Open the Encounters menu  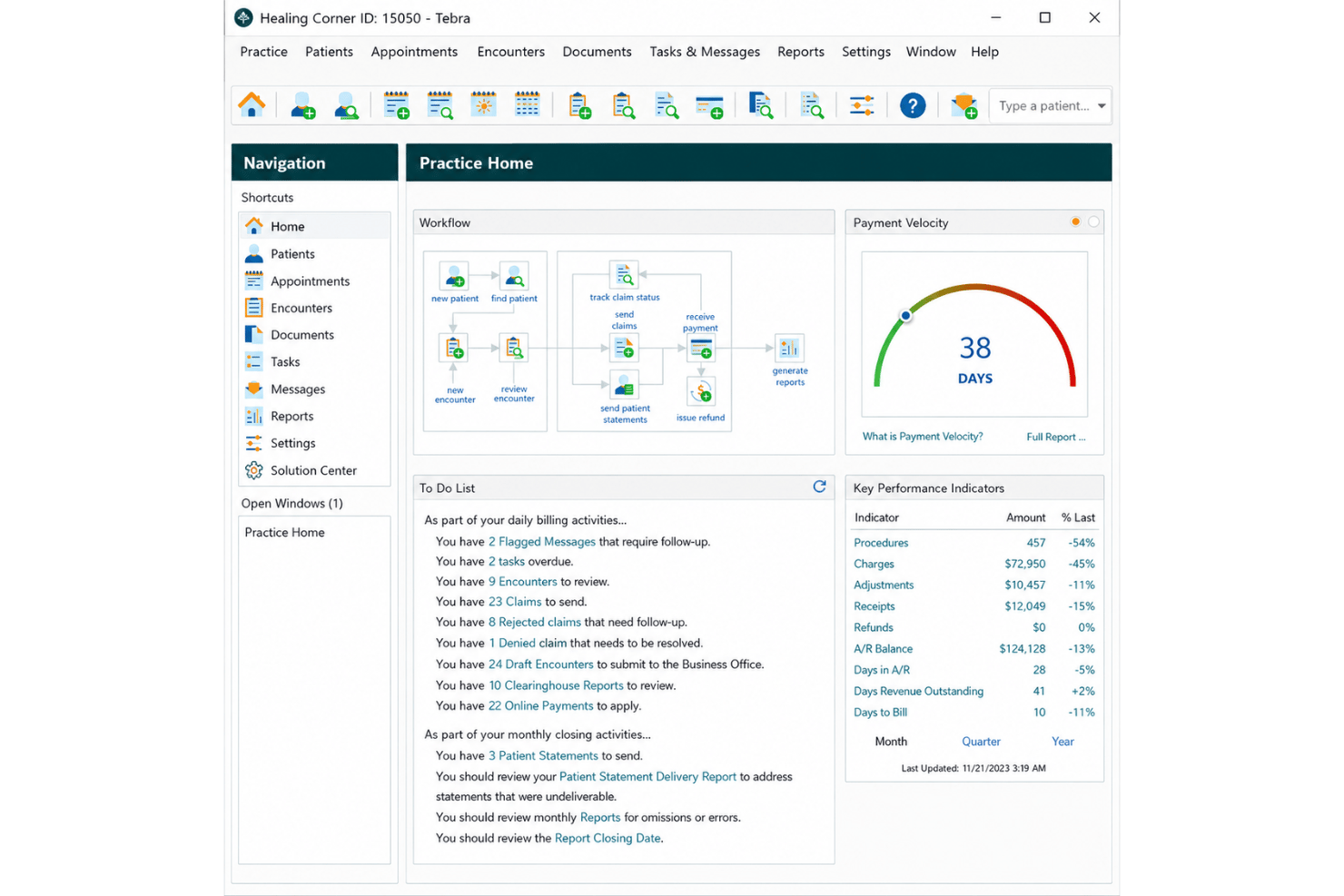511,52
